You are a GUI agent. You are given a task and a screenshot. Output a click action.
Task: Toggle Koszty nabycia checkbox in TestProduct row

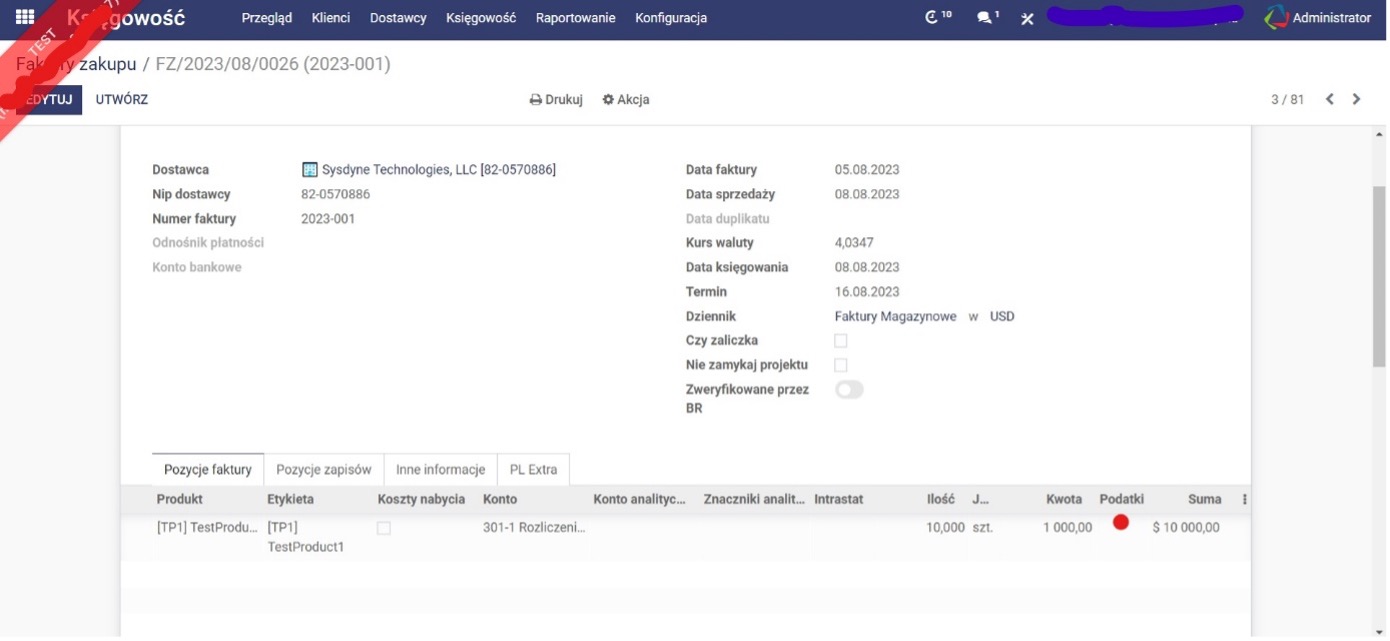[x=384, y=528]
